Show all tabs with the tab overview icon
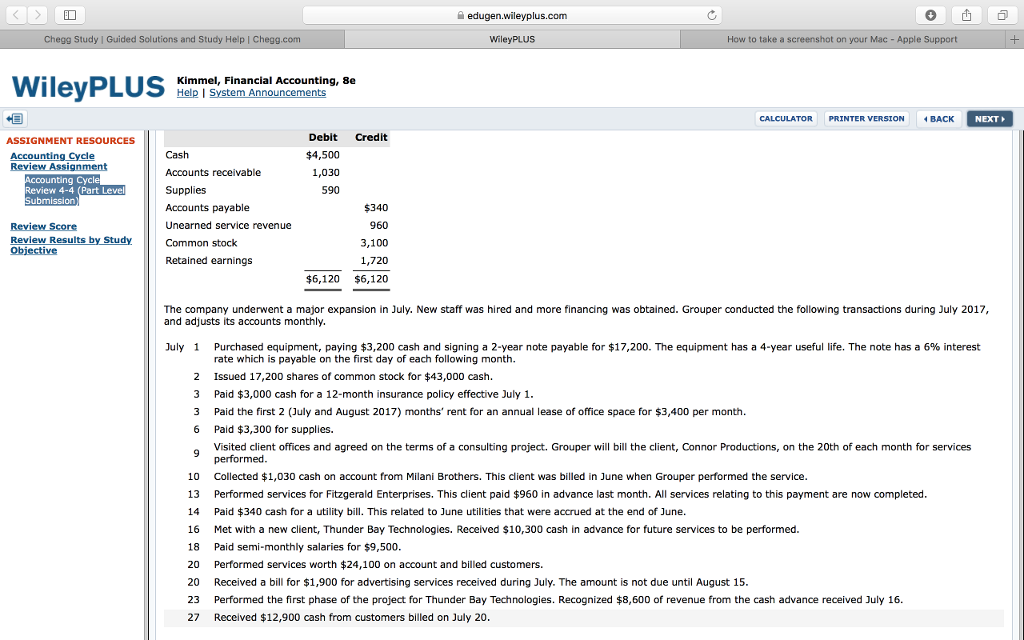The width and height of the screenshot is (1024, 640). tap(1002, 15)
